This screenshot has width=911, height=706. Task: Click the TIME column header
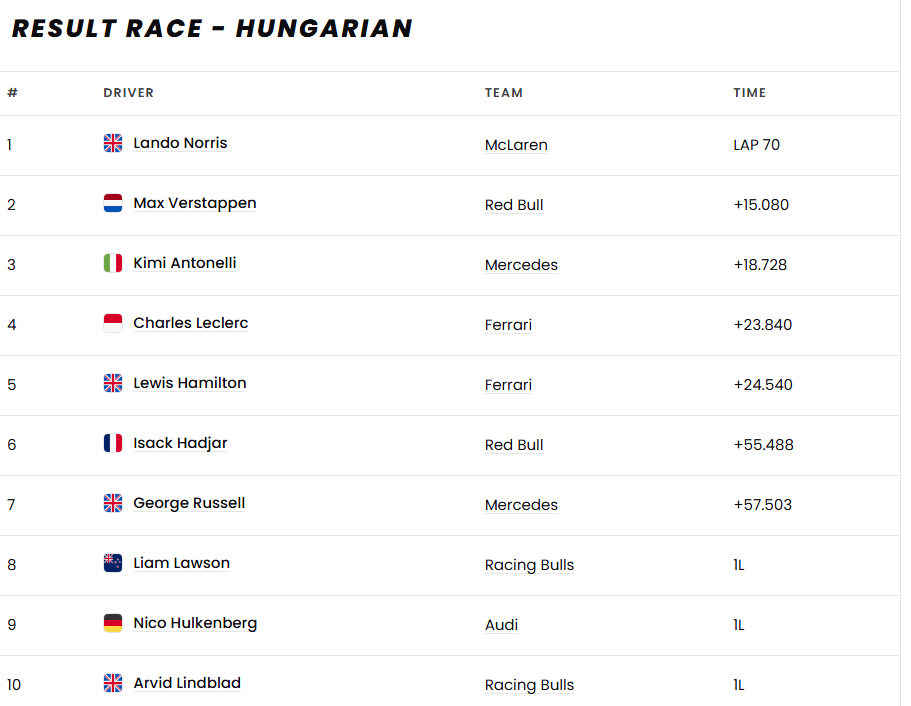click(x=749, y=93)
